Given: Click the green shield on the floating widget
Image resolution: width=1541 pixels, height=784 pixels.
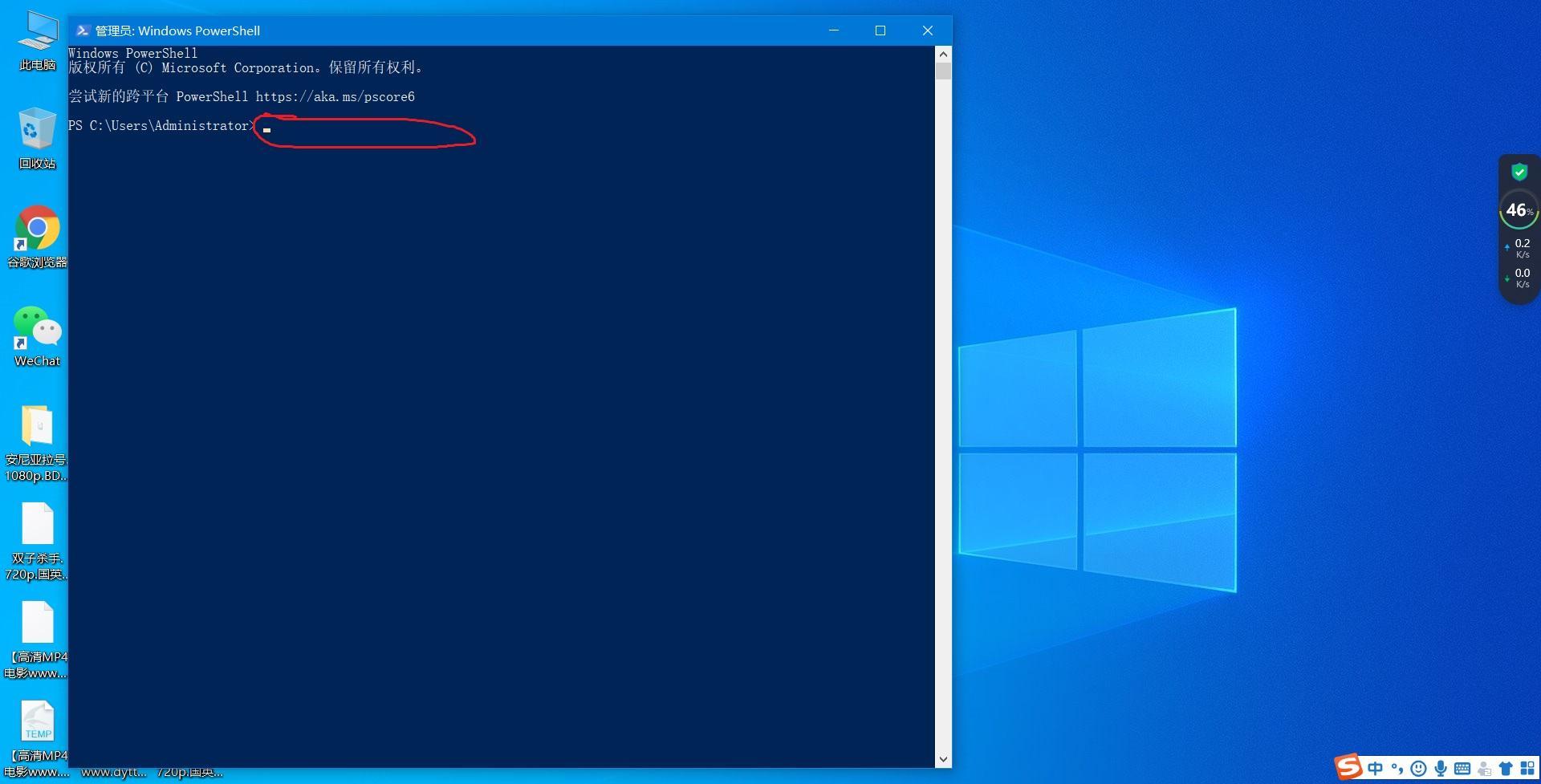Looking at the screenshot, I should coord(1519,172).
